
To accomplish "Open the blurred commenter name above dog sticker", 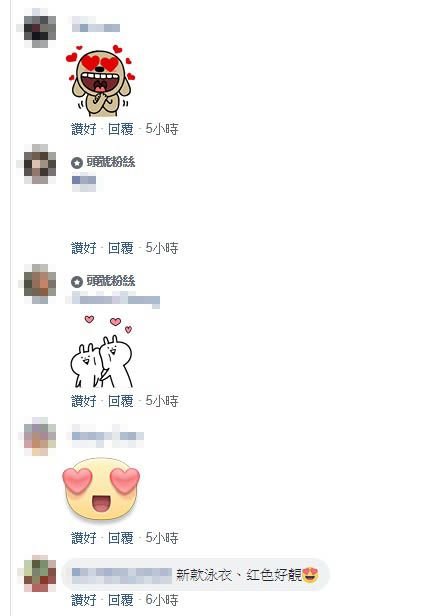I will point(96,28).
